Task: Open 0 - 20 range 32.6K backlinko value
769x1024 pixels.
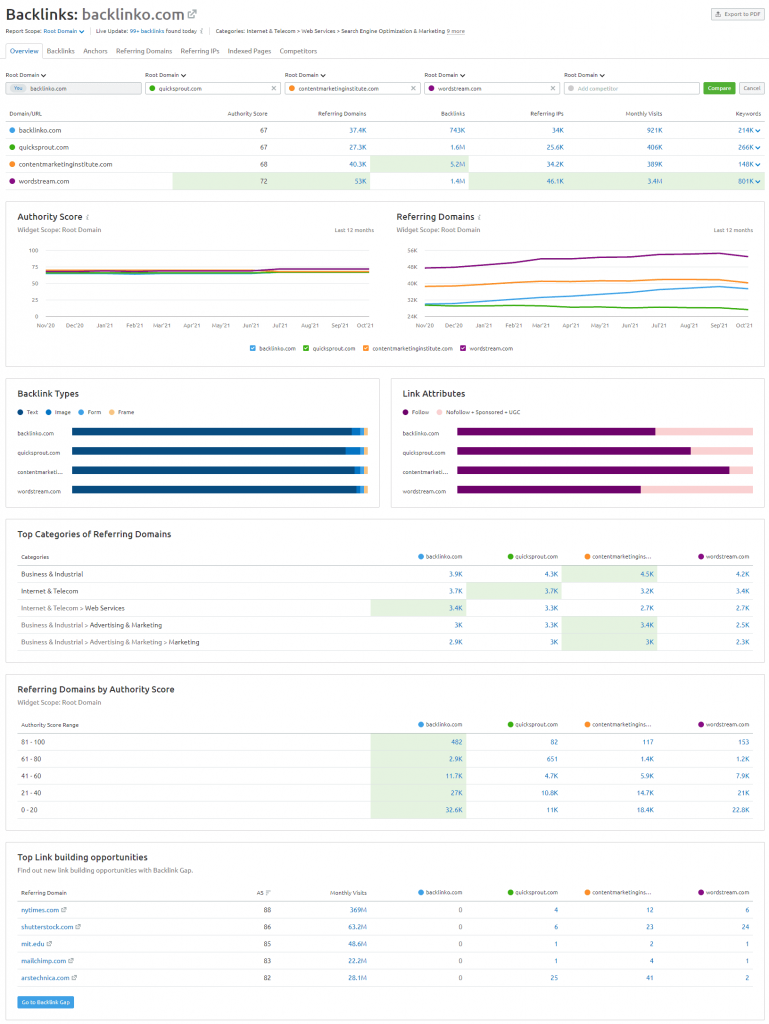Action: pos(454,810)
